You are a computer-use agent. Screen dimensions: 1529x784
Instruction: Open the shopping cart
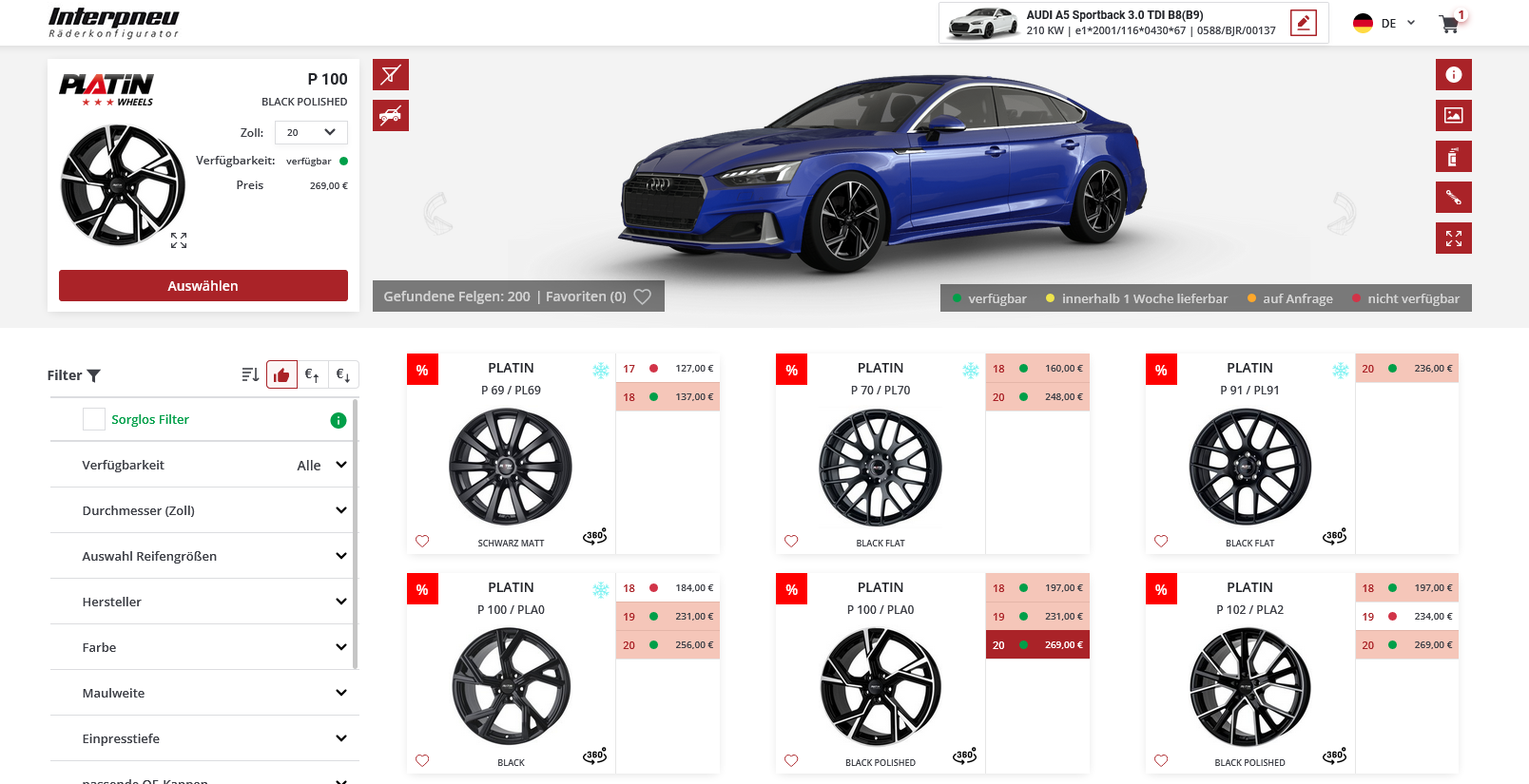click(x=1449, y=24)
